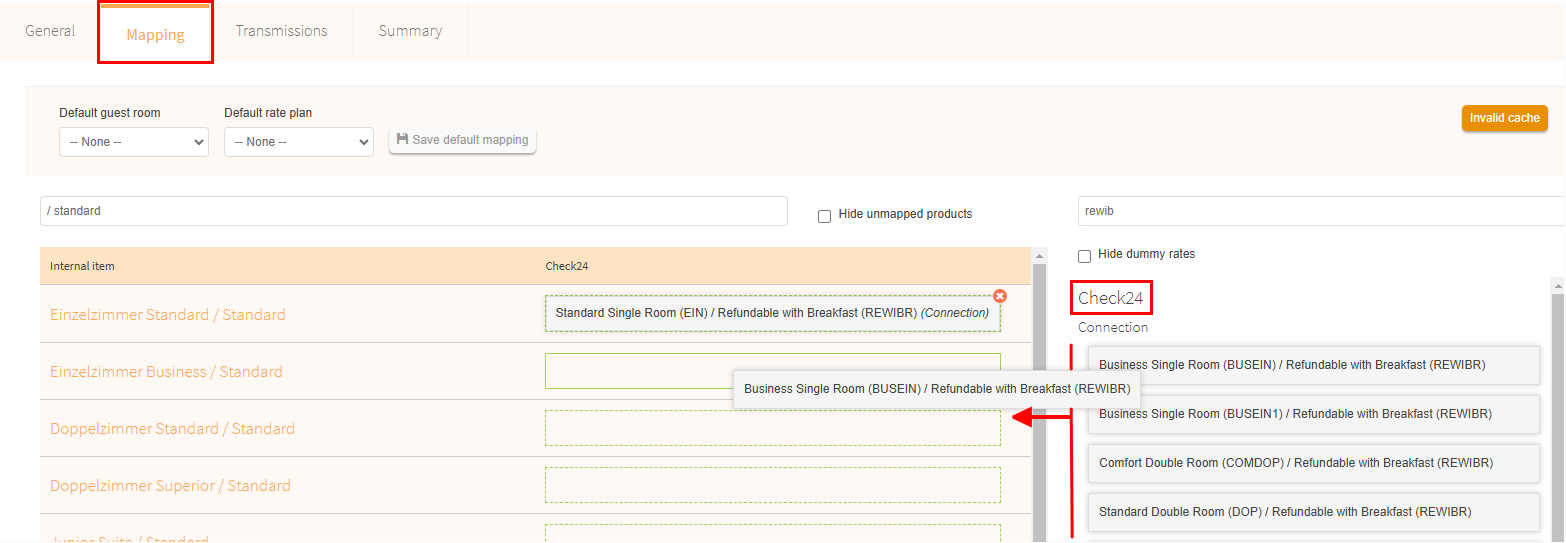The height and width of the screenshot is (543, 1566).
Task: Click the internal items list scrollbar
Action: click(x=1039, y=400)
